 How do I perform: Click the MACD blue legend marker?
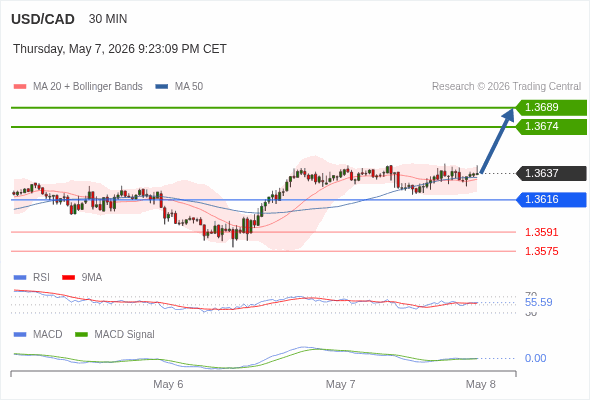[20, 335]
